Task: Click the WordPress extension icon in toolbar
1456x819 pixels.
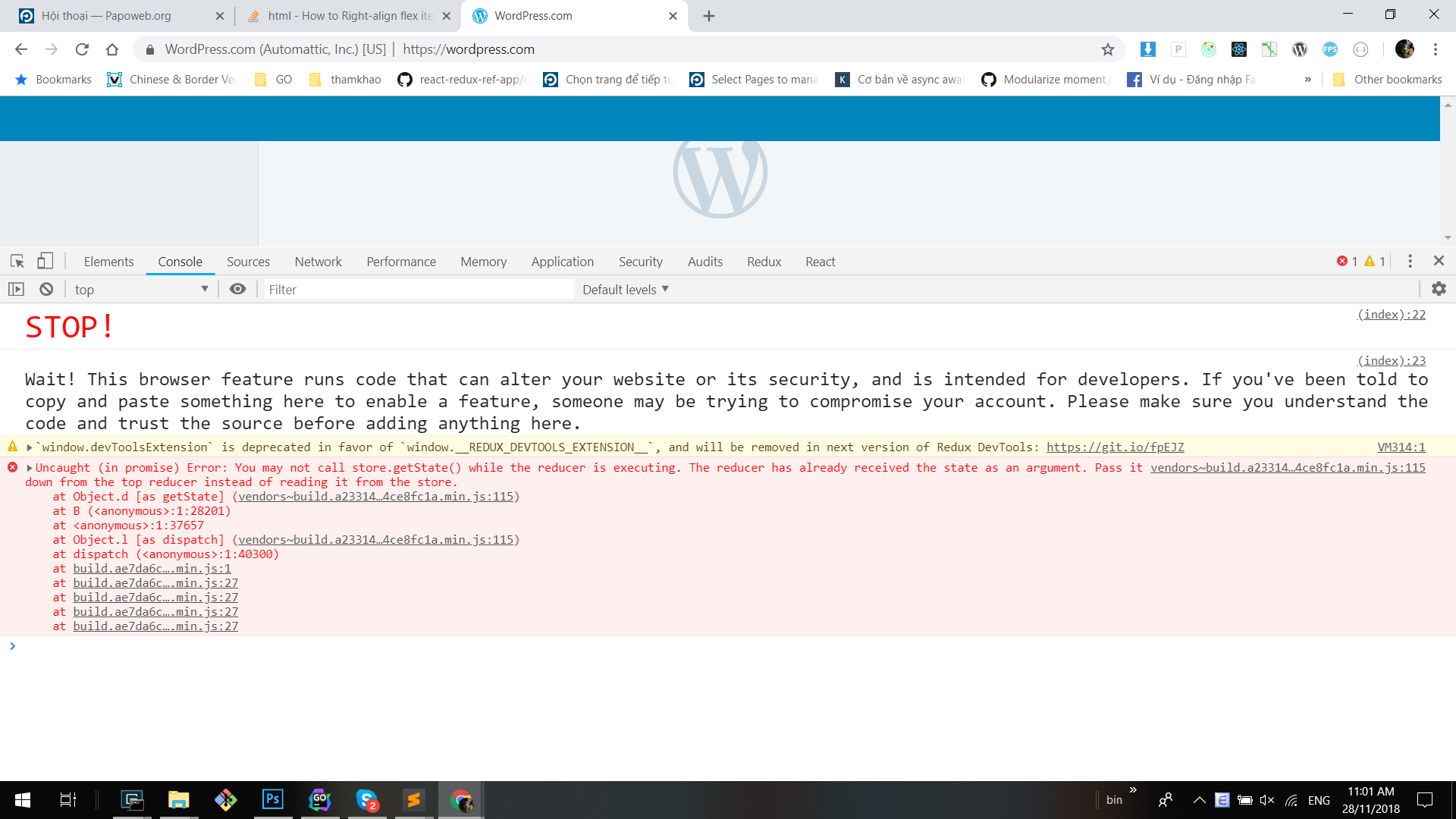Action: click(x=1300, y=49)
